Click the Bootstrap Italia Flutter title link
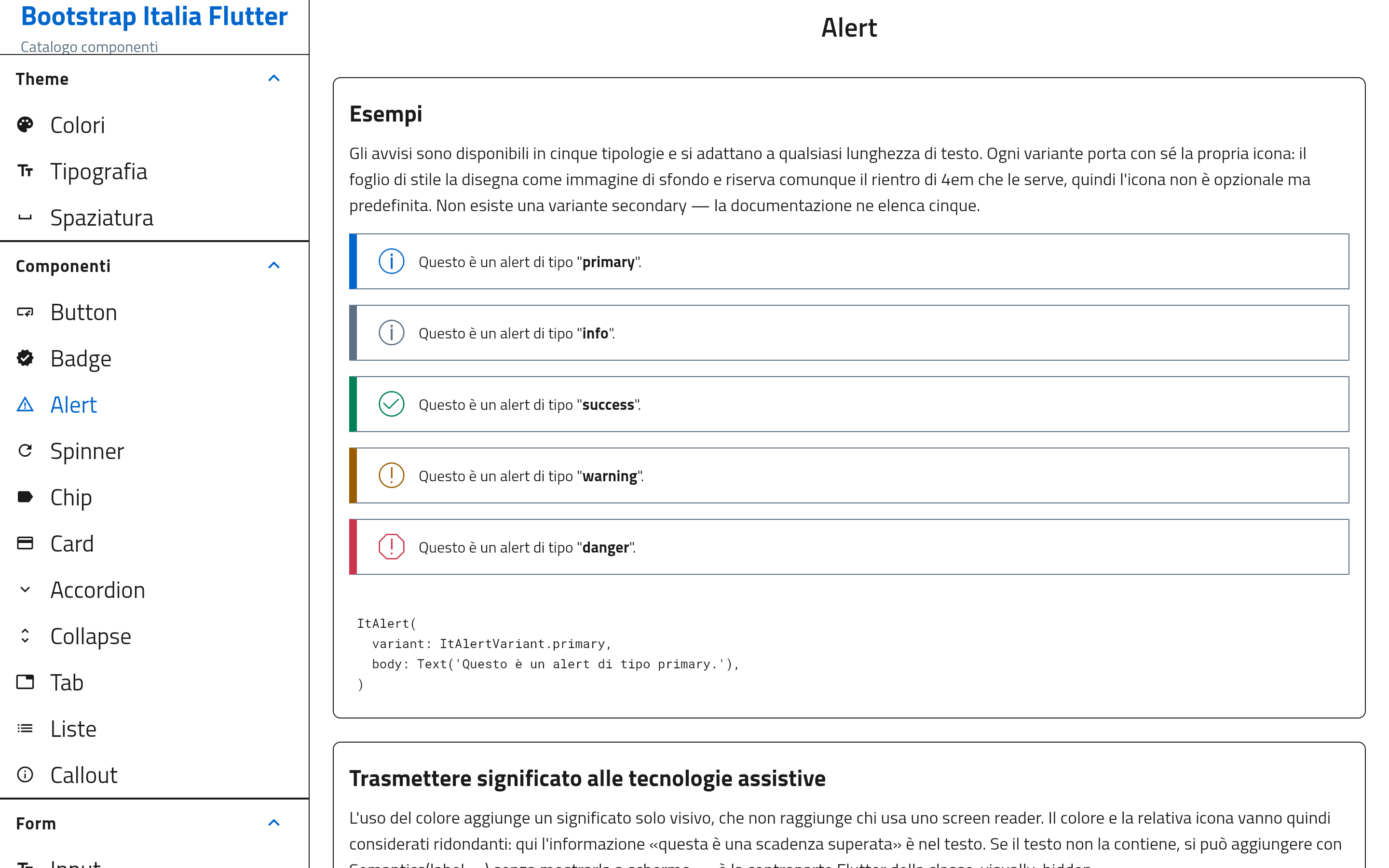 point(154,16)
